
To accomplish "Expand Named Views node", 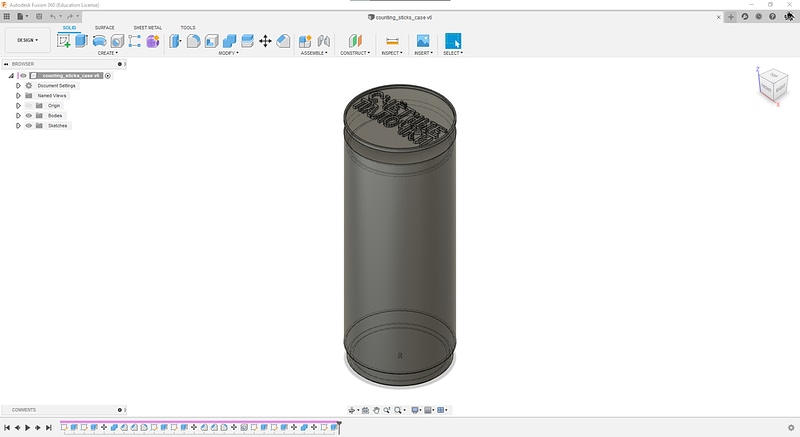I will pos(18,95).
